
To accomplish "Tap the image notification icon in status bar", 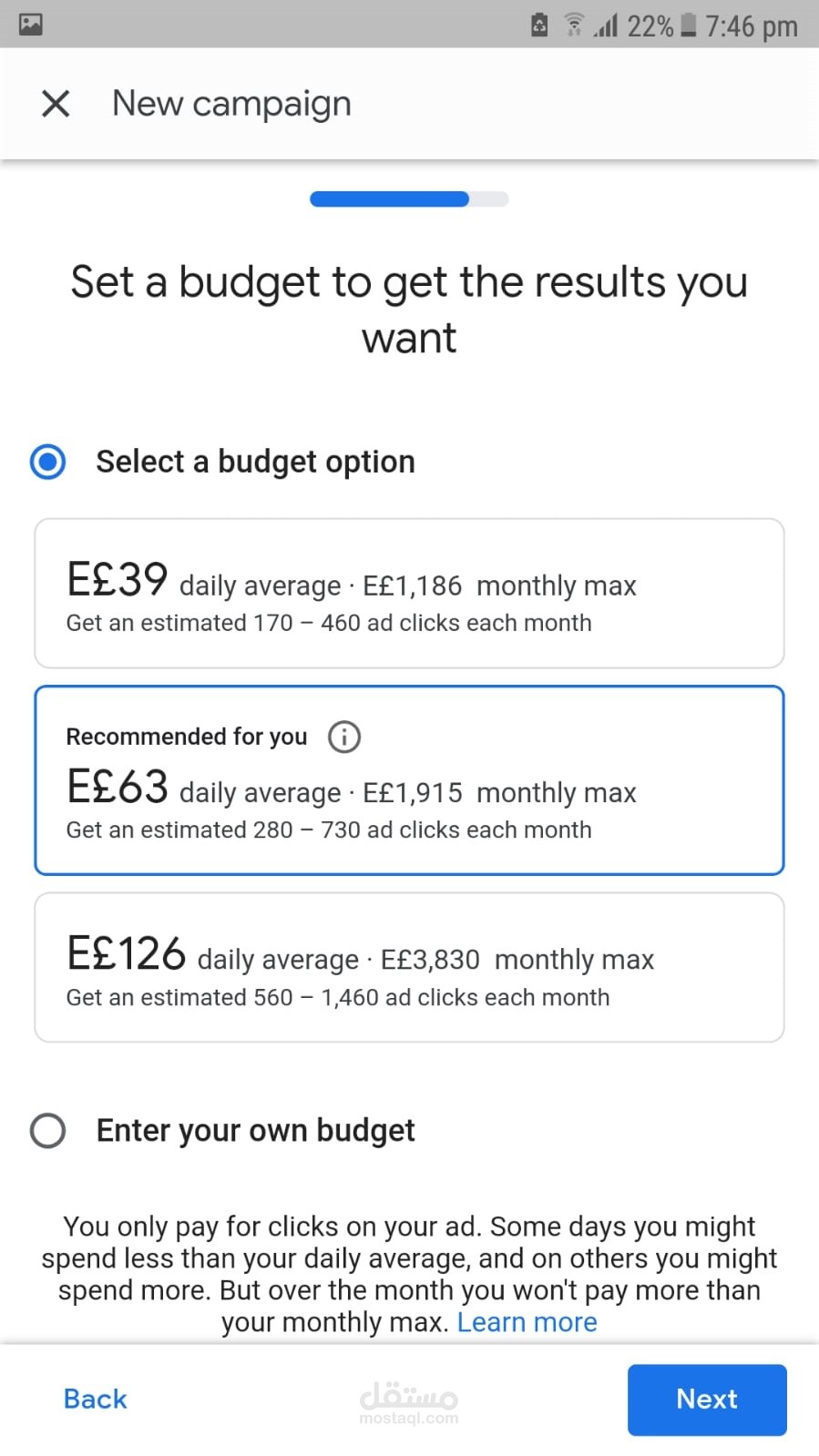I will [x=30, y=25].
